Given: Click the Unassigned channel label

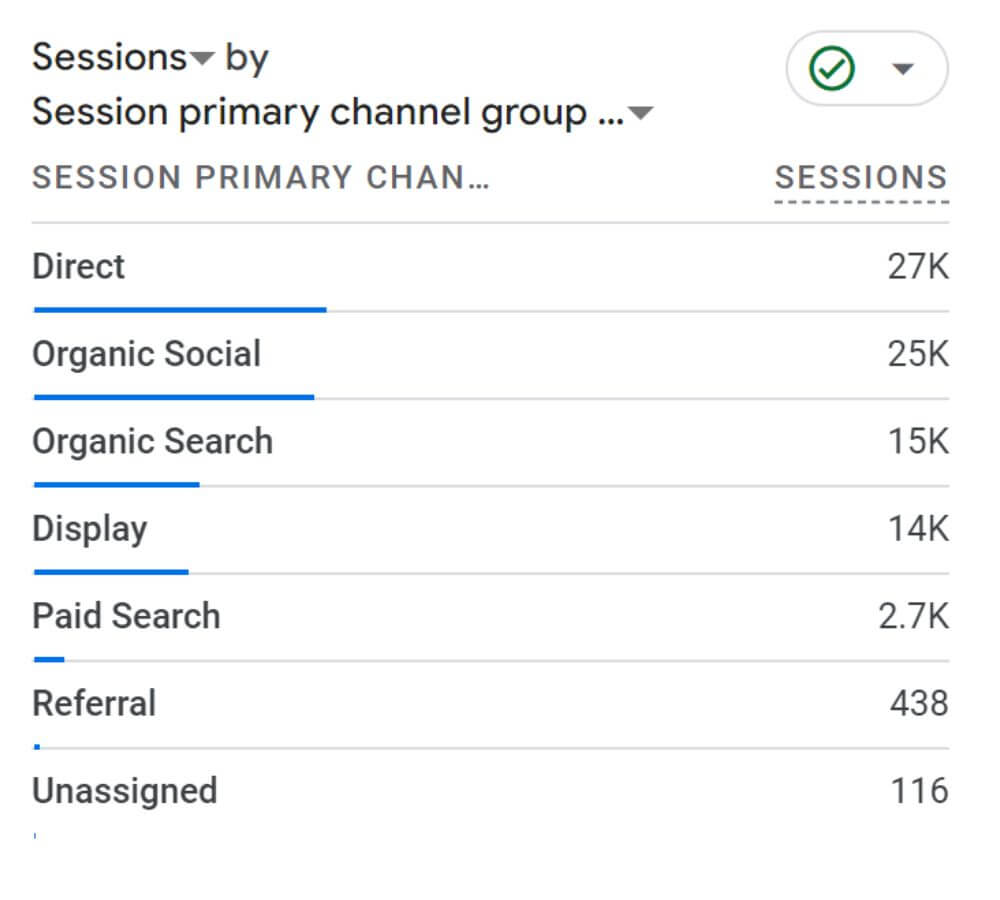Looking at the screenshot, I should 125,792.
